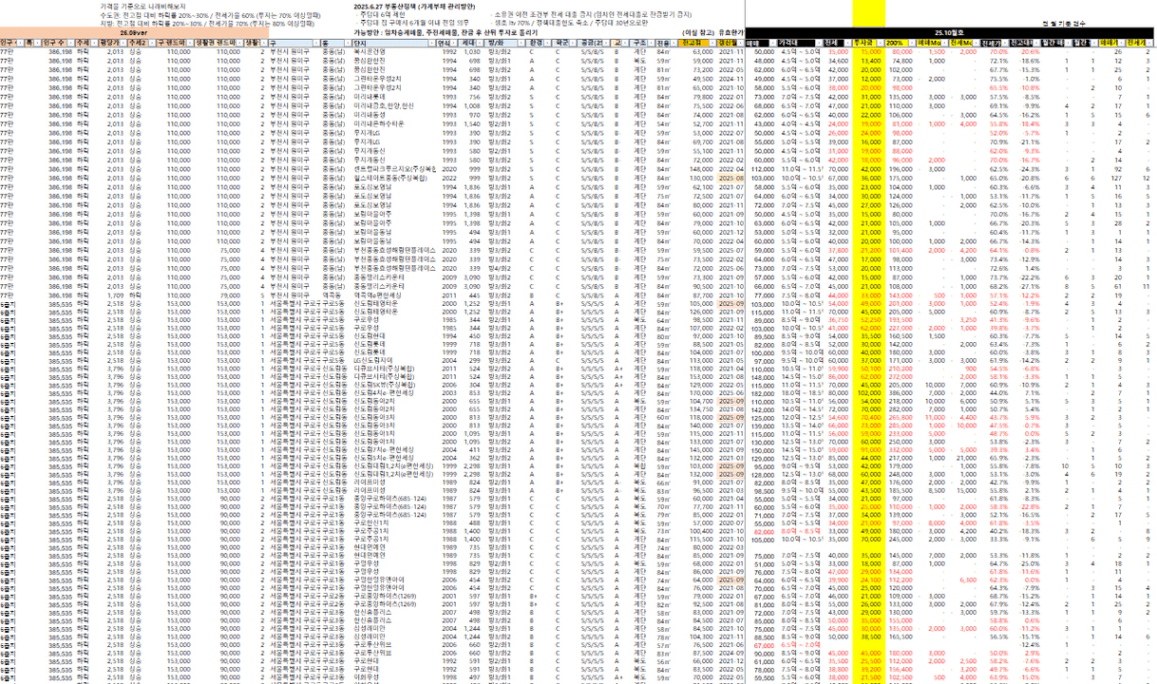
Task: Open the '주제2' column filter dropdown
Action: 152,43
